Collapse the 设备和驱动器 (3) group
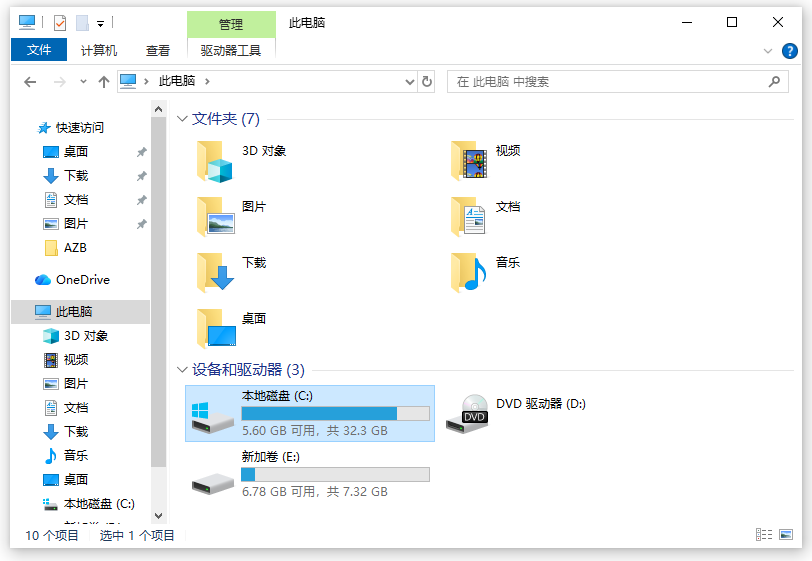The image size is (812, 561). click(182, 369)
